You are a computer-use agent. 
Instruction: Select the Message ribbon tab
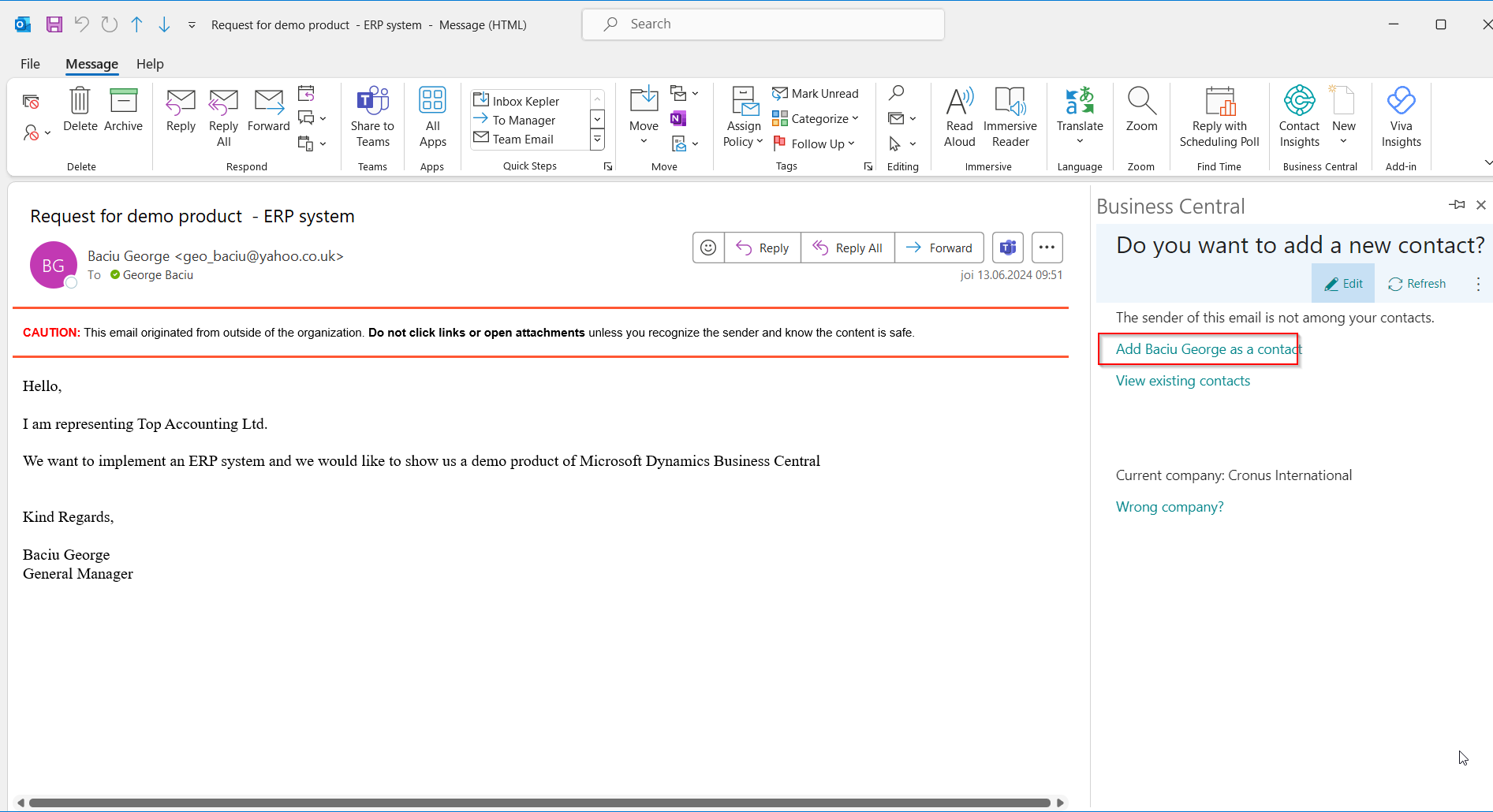(91, 64)
